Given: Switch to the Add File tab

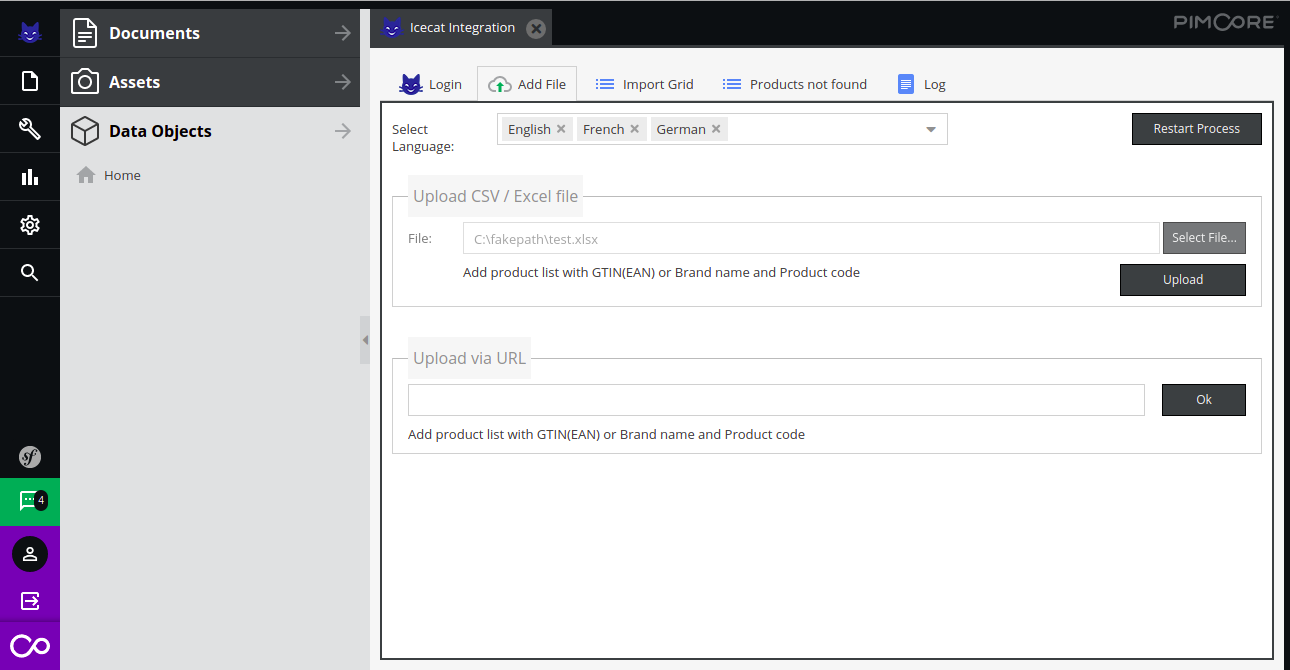Looking at the screenshot, I should coord(527,84).
